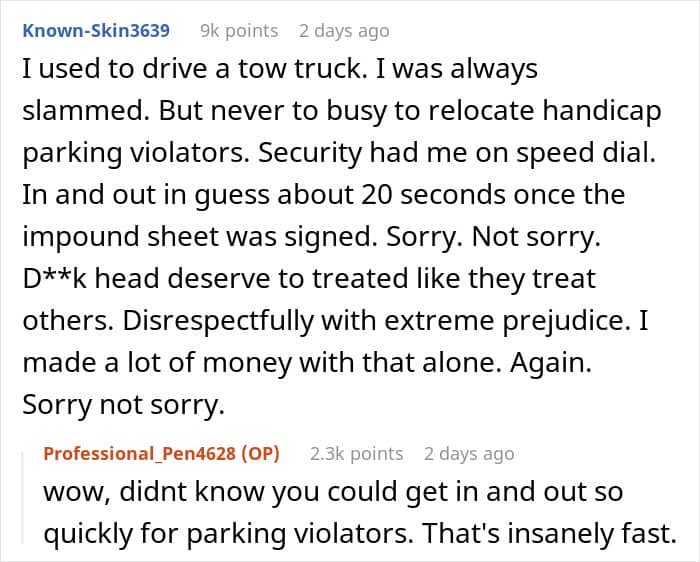Viewport: 700px width, 562px height.
Task: Click the sentence "That's insanely fast."
Action: coord(550,533)
